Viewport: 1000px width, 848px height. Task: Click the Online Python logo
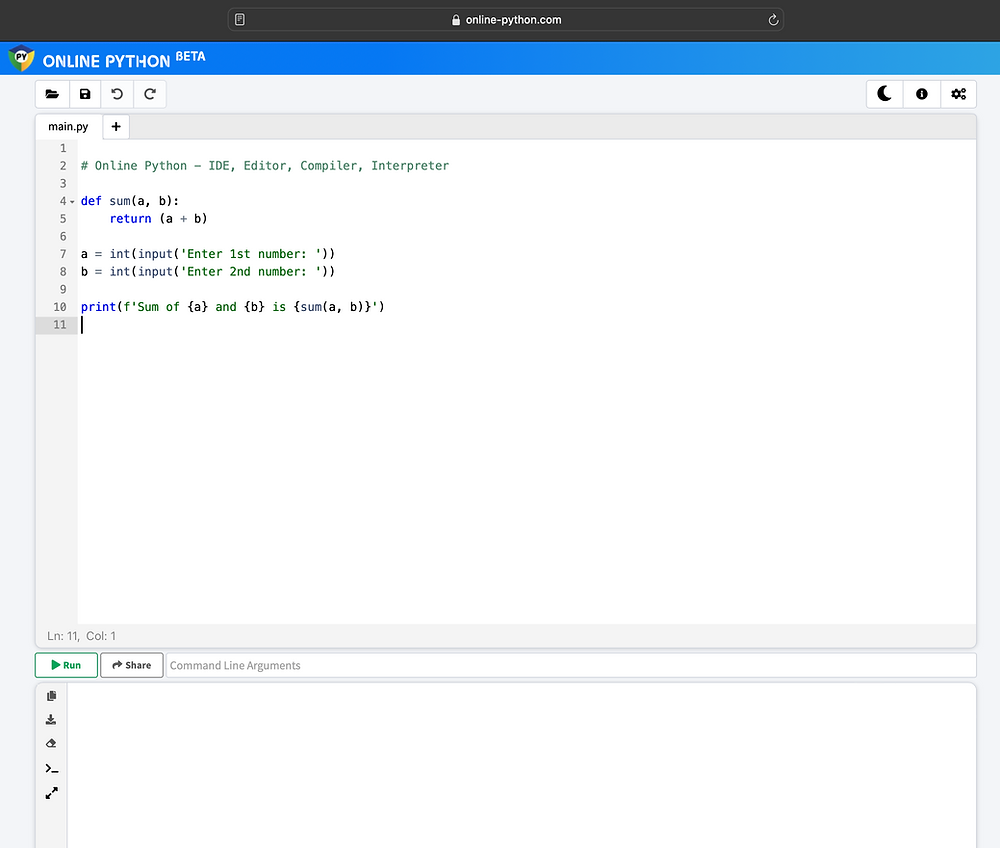21,59
